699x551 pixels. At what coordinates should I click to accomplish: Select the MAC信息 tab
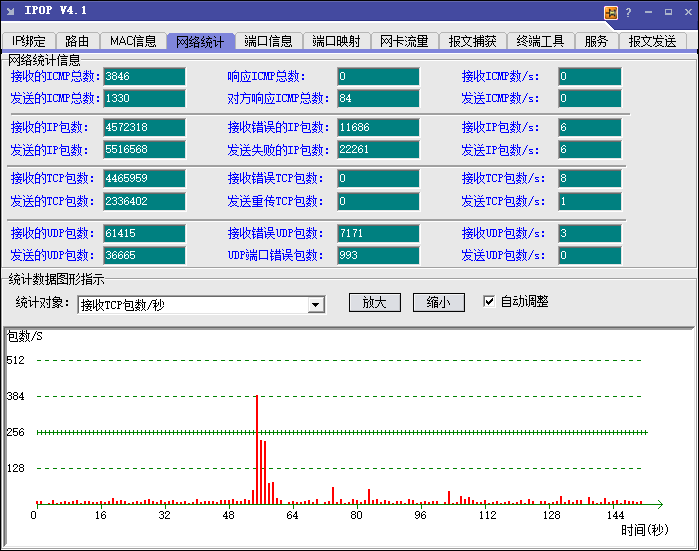click(133, 41)
